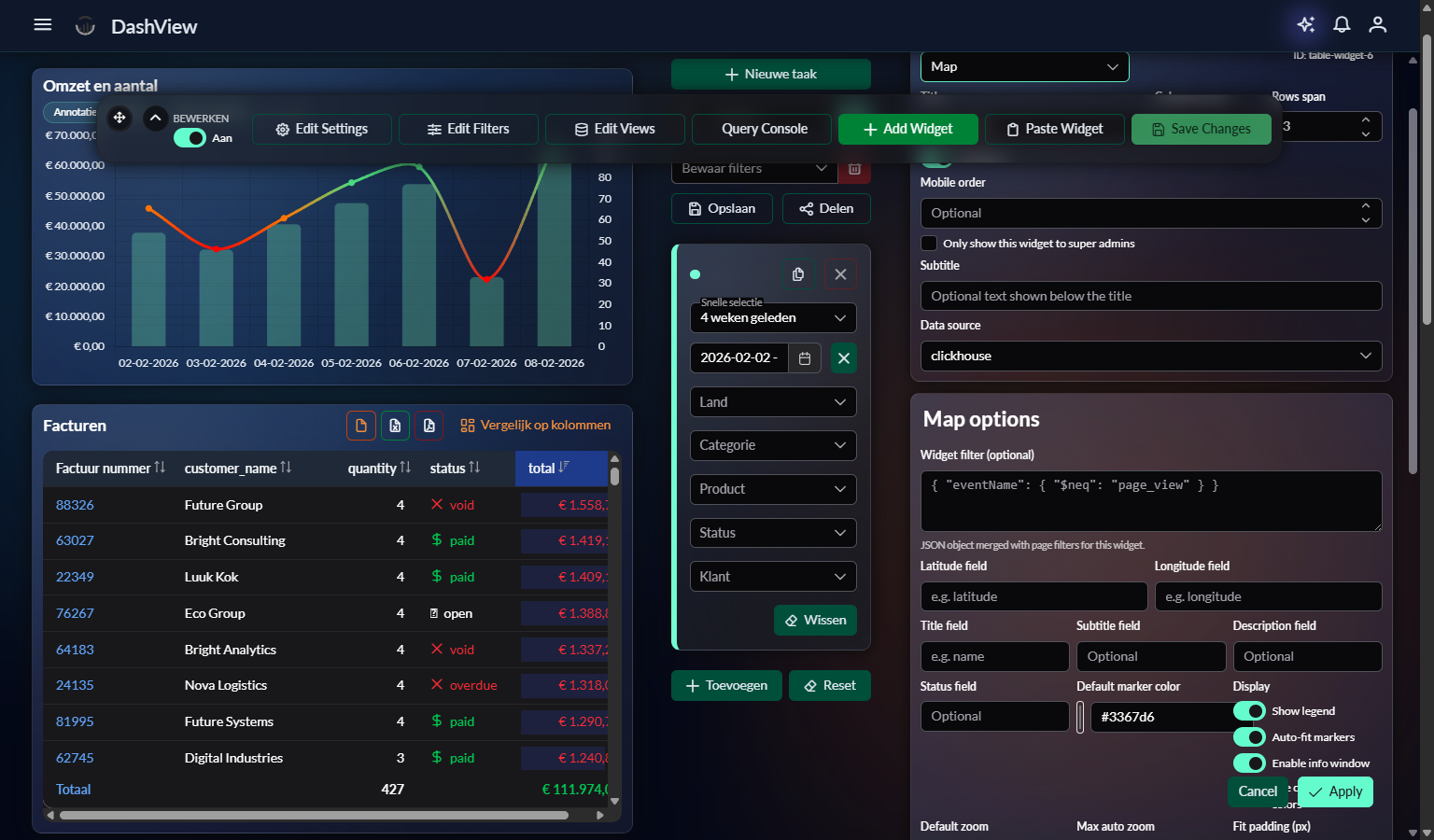Image resolution: width=1434 pixels, height=840 pixels.
Task: Open the notifications bell
Action: pos(1342,25)
